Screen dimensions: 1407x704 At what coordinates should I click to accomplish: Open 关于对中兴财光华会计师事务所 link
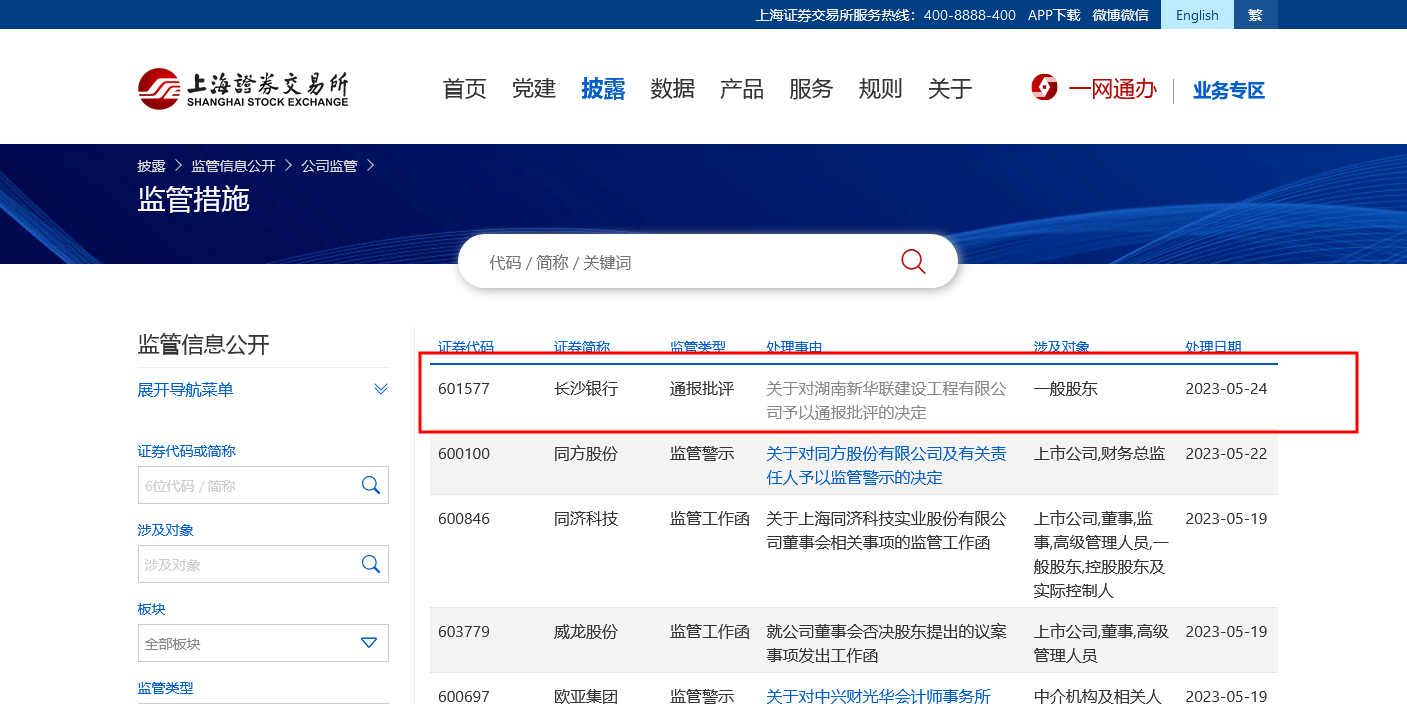pyautogui.click(x=878, y=696)
